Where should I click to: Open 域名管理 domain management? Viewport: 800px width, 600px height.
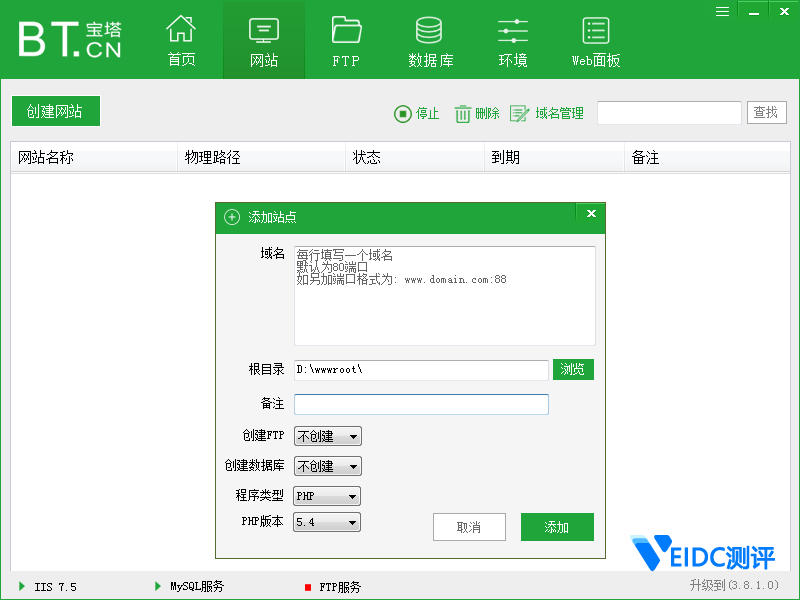[547, 114]
